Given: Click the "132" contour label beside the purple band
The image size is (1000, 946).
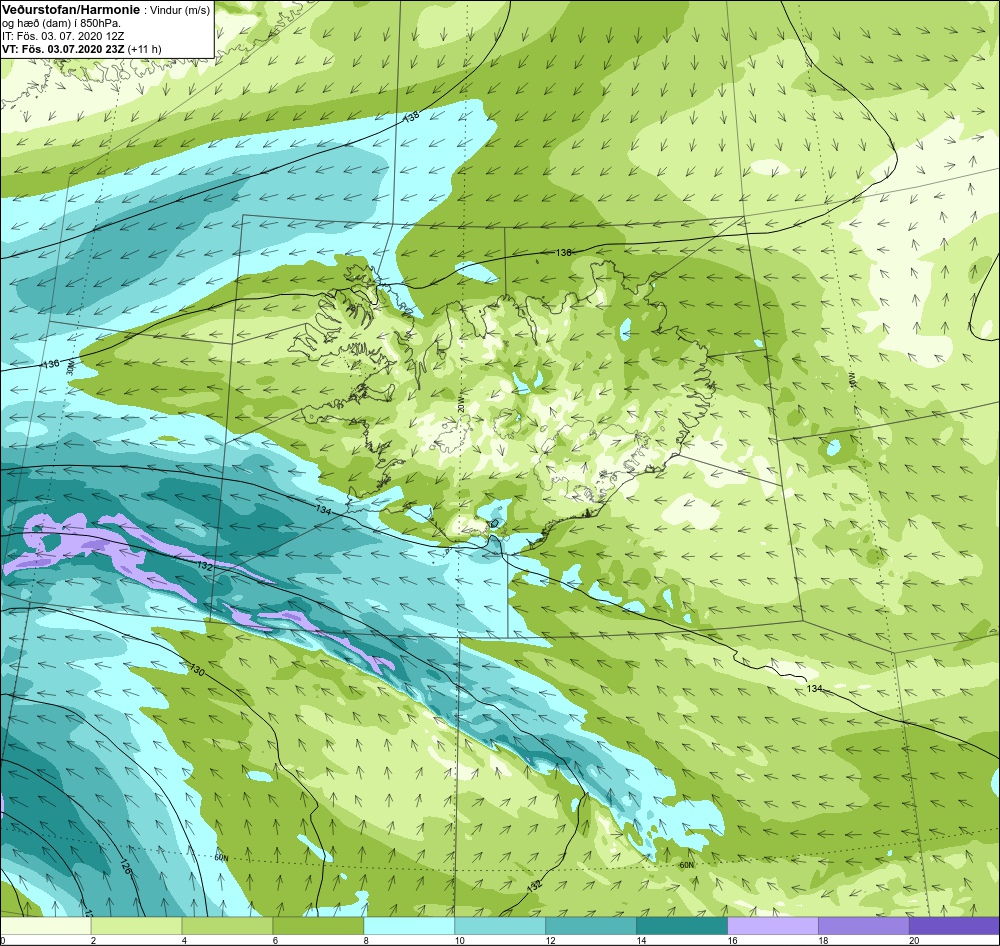Looking at the screenshot, I should point(204,566).
